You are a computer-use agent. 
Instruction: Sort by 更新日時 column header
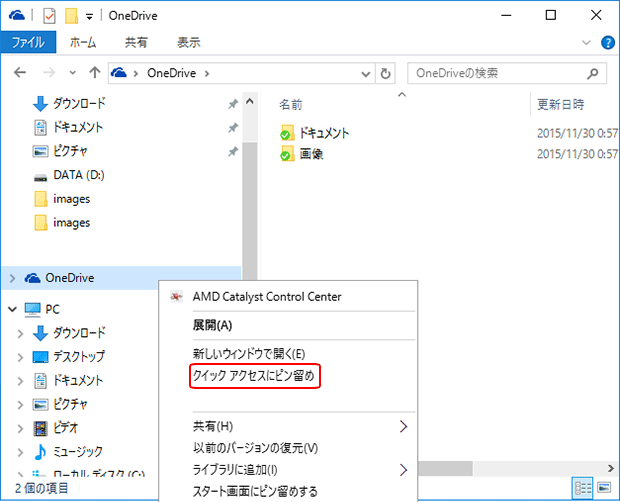pos(560,105)
